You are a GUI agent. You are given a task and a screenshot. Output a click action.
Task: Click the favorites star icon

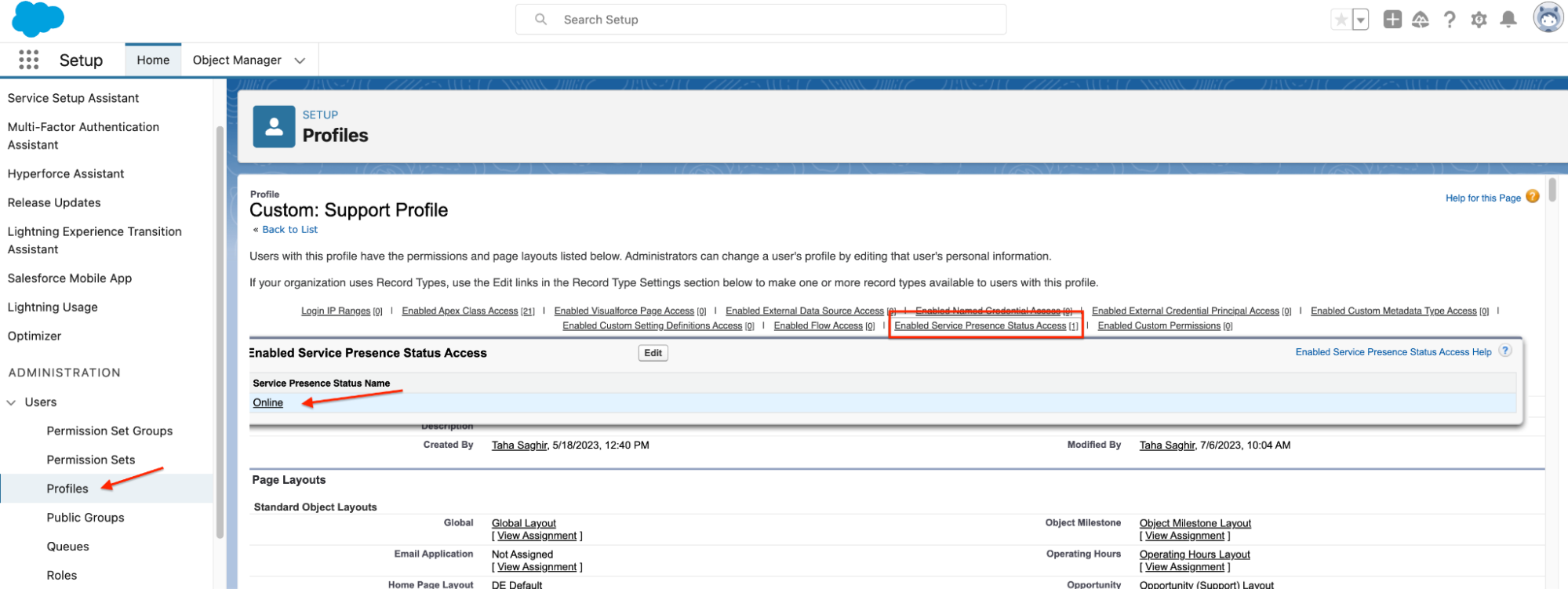tap(1341, 20)
